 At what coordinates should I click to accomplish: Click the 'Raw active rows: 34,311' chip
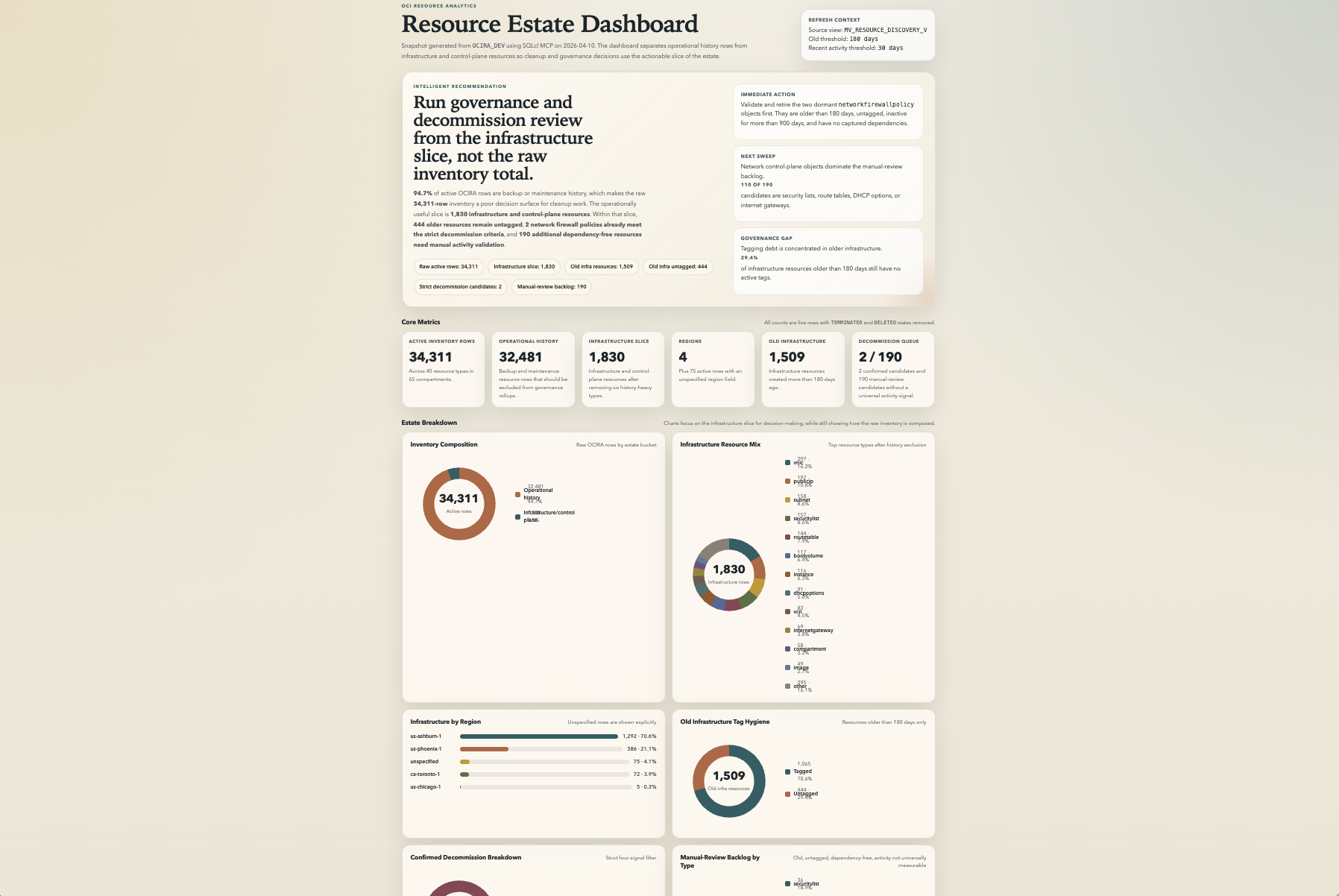coord(449,267)
